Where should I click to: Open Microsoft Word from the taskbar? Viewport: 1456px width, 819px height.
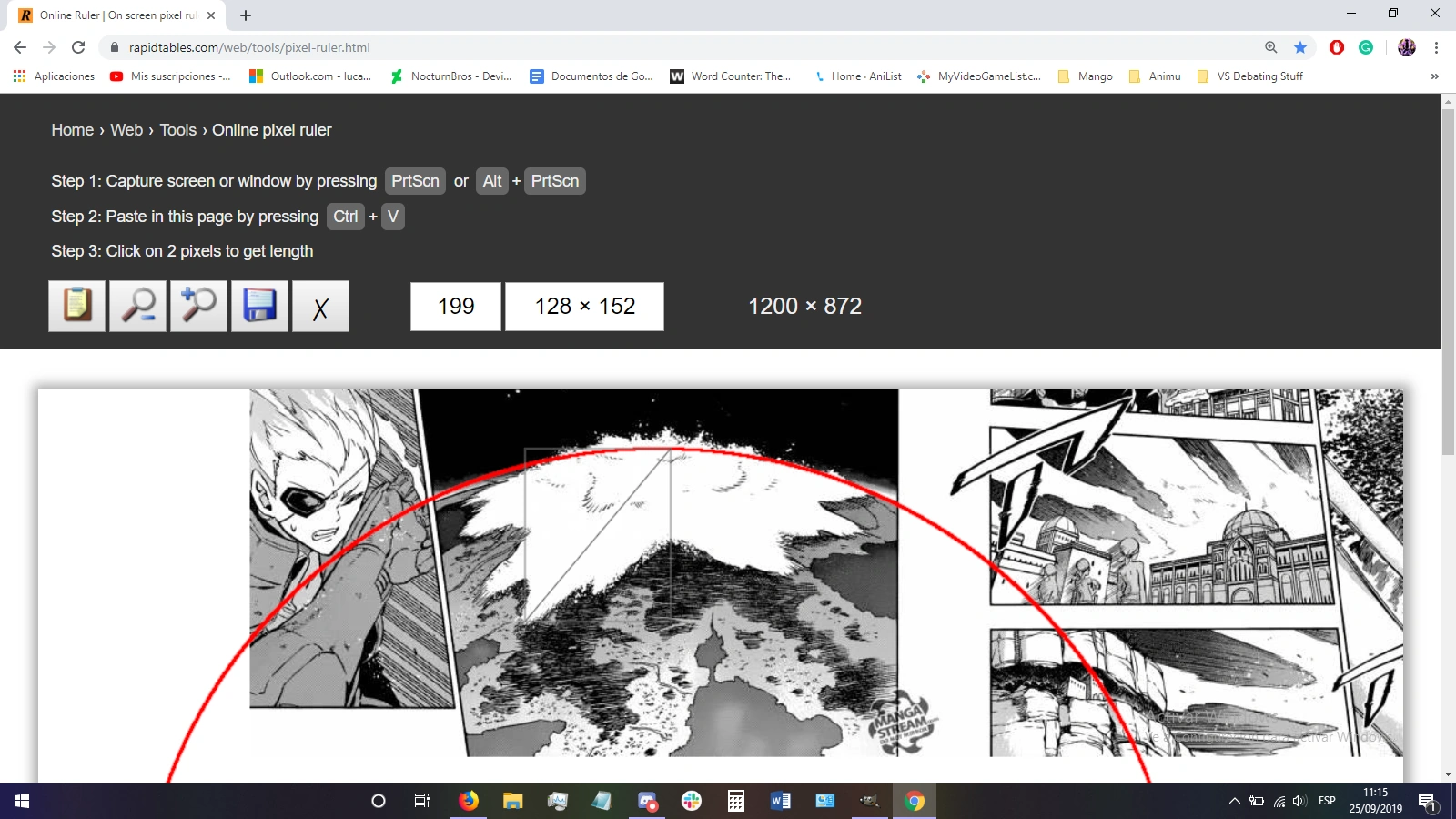(x=781, y=801)
